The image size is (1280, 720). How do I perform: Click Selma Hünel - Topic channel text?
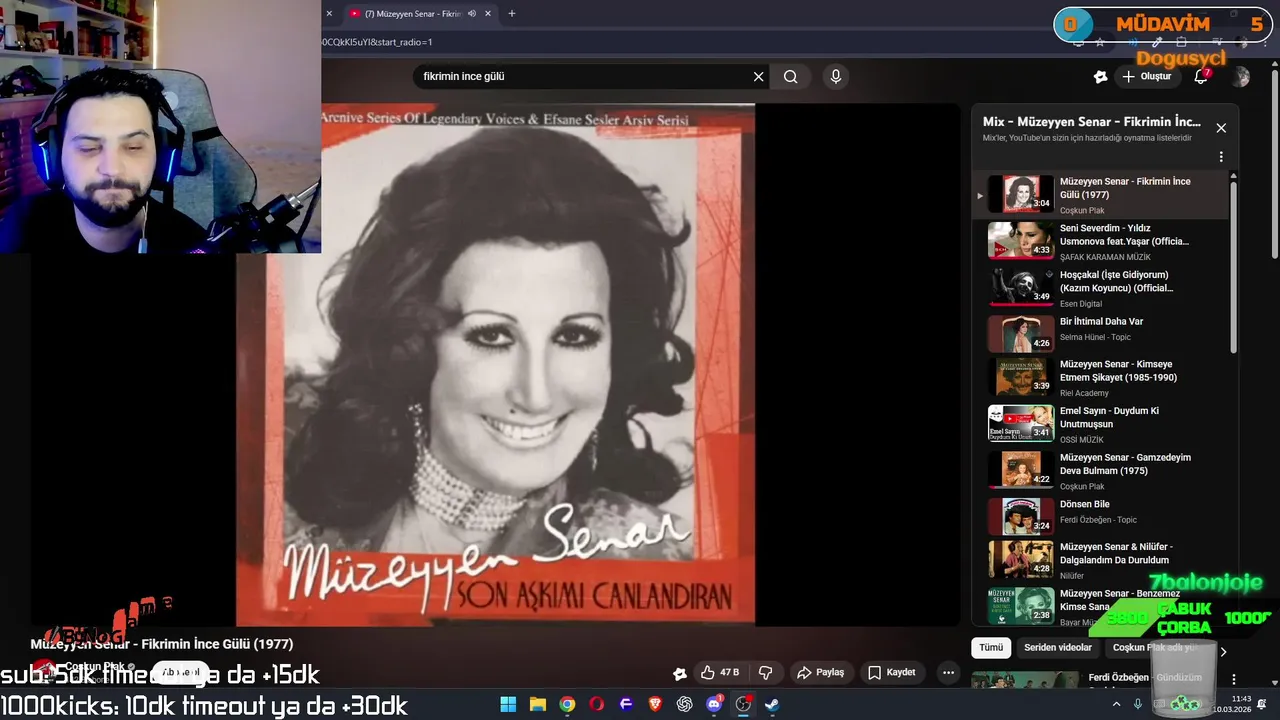pos(1095,337)
